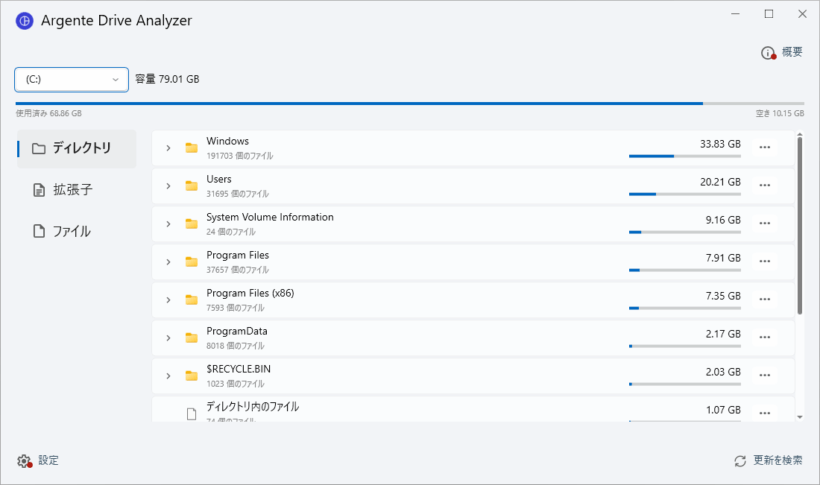Click 8018 個のファイル count text
This screenshot has width=820, height=485.
[235, 346]
